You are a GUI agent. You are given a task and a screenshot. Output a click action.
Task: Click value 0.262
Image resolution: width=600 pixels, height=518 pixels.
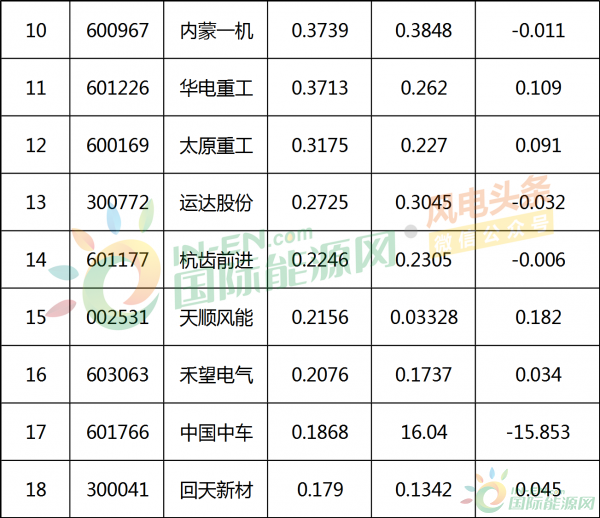click(x=424, y=88)
